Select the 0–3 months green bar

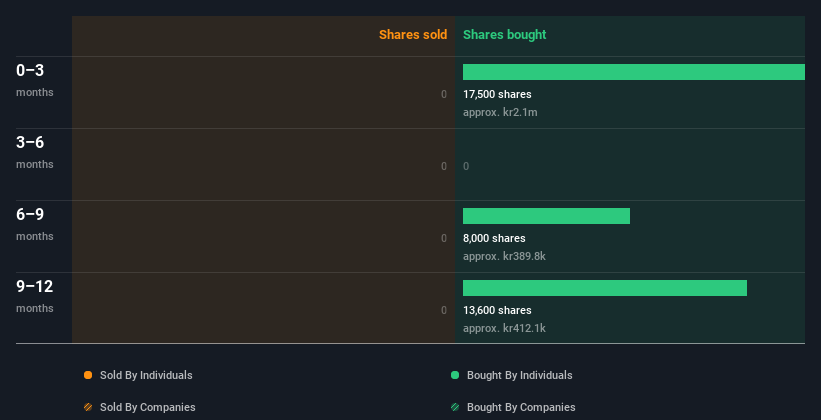point(634,72)
